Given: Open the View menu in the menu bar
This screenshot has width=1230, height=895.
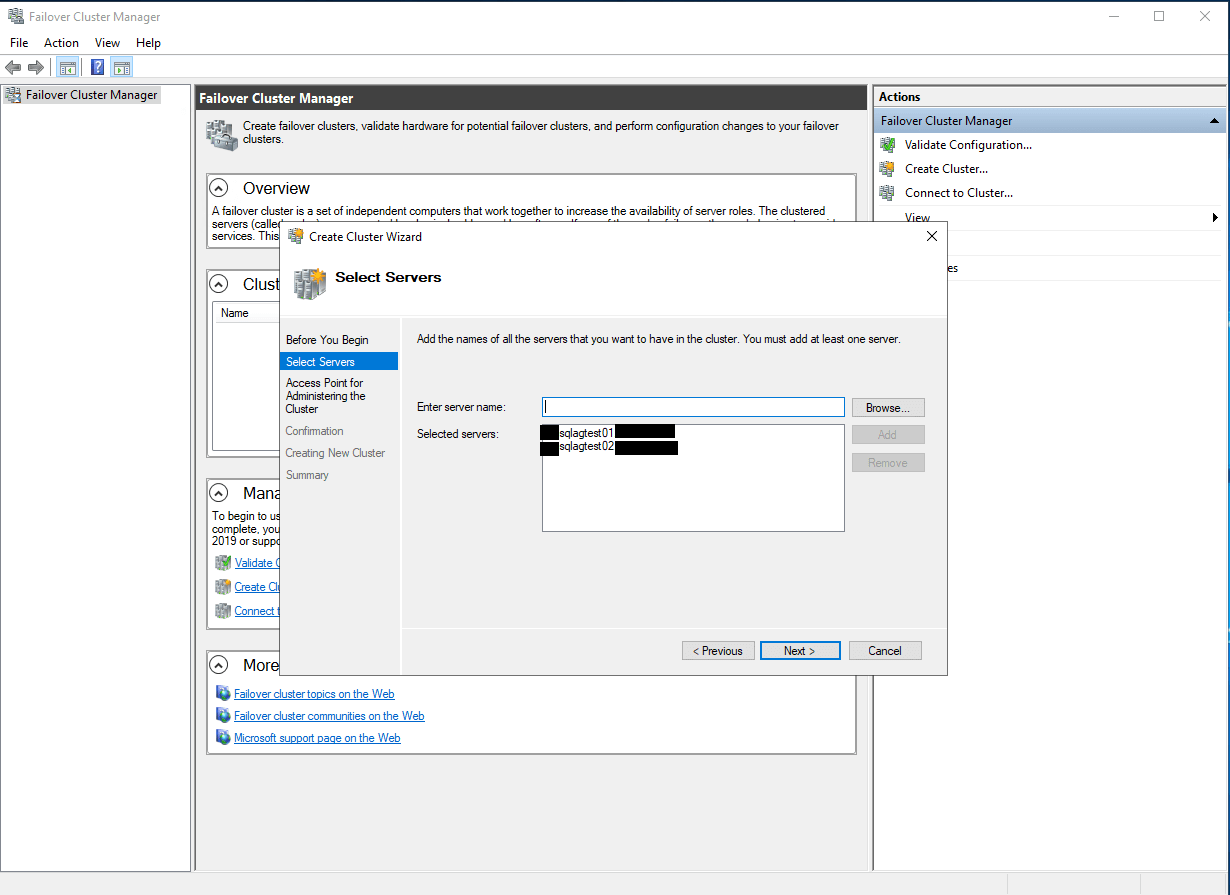Looking at the screenshot, I should [107, 43].
